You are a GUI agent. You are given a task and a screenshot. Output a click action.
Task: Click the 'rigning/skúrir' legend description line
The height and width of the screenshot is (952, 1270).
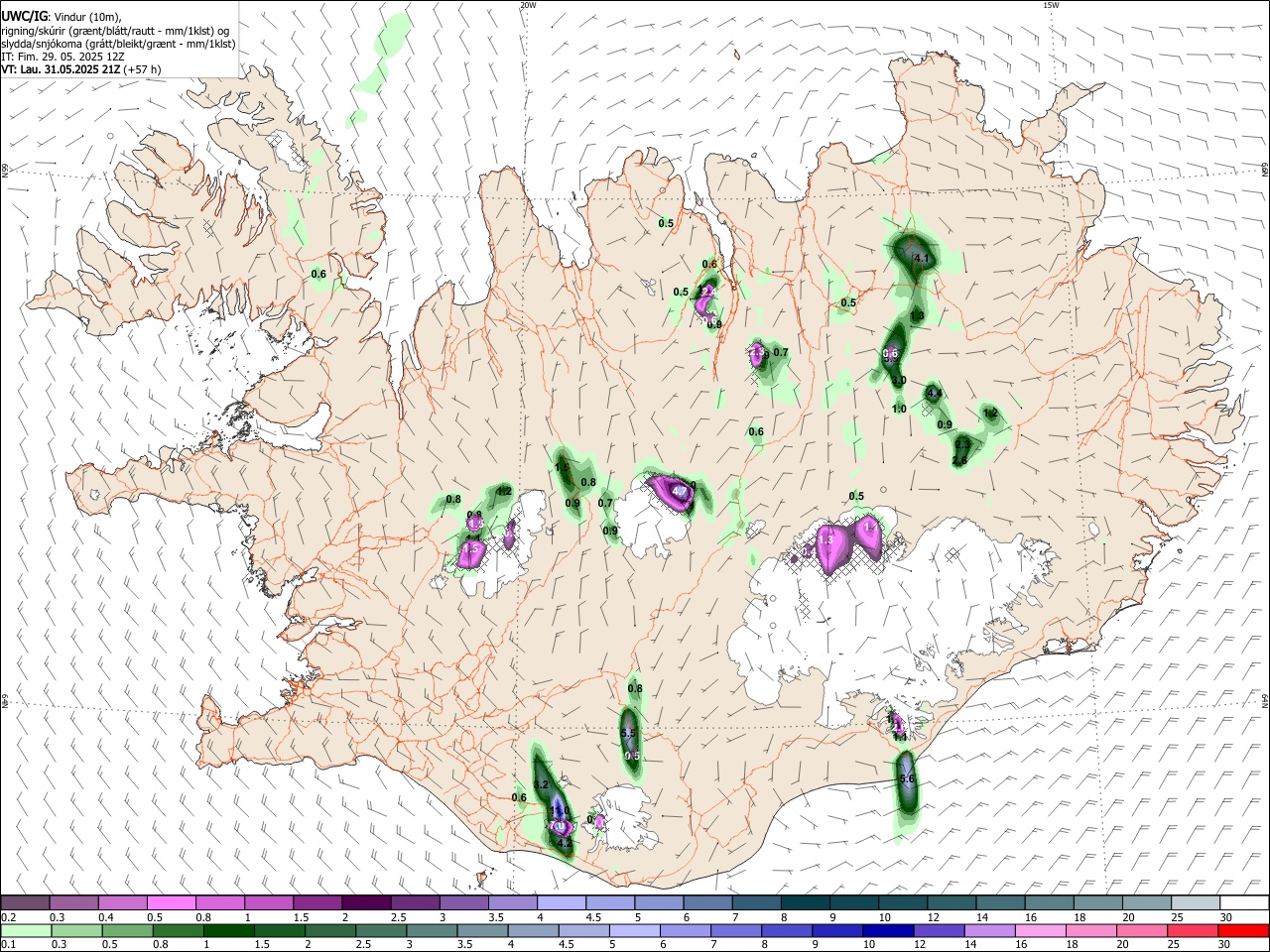[115, 31]
